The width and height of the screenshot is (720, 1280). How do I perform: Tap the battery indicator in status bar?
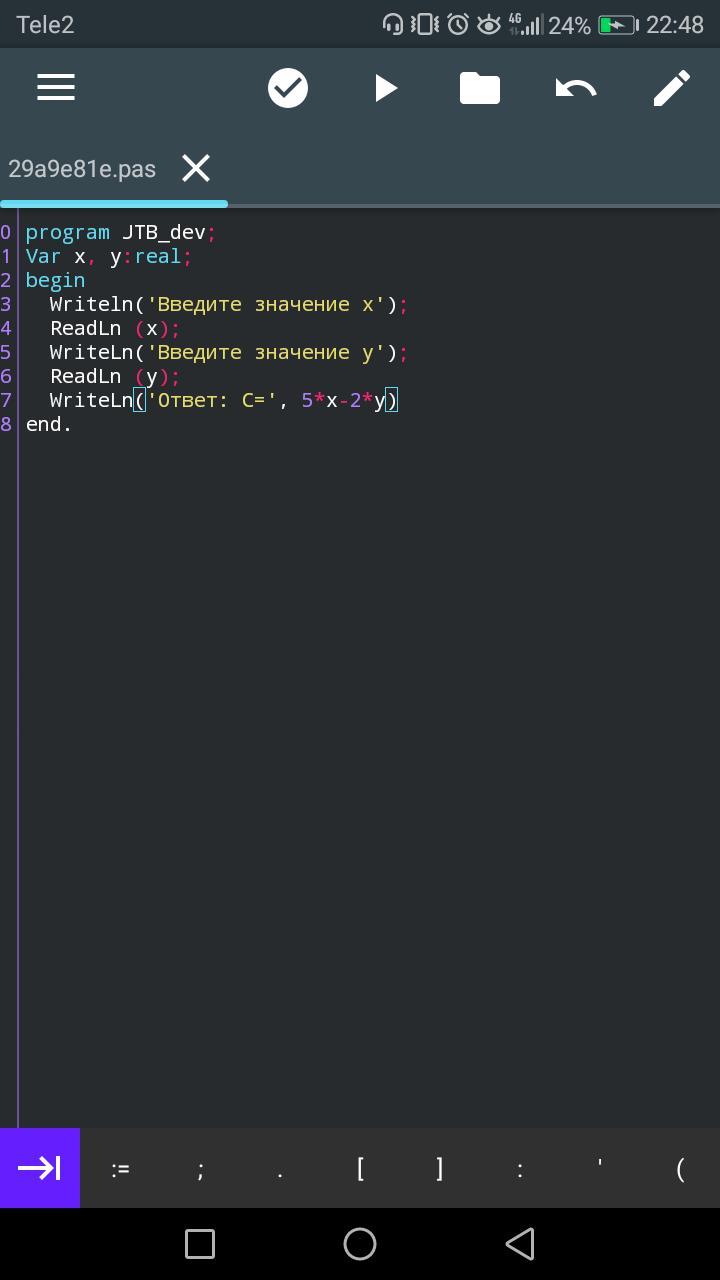pyautogui.click(x=618, y=25)
